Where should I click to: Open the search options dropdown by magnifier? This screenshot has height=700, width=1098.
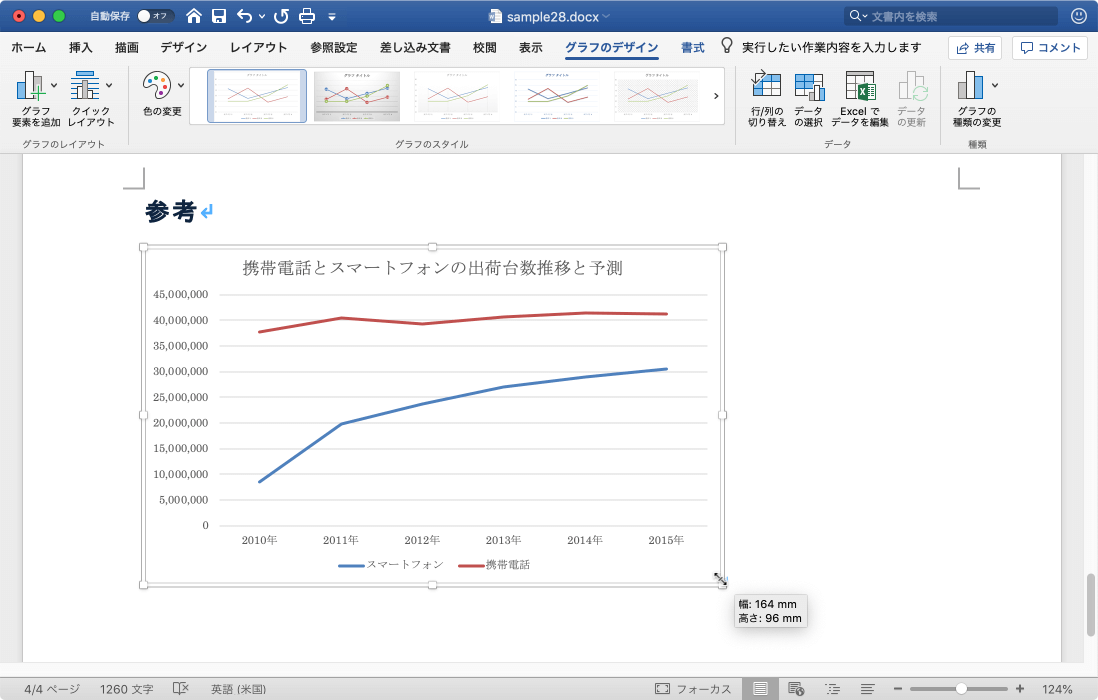[x=858, y=16]
